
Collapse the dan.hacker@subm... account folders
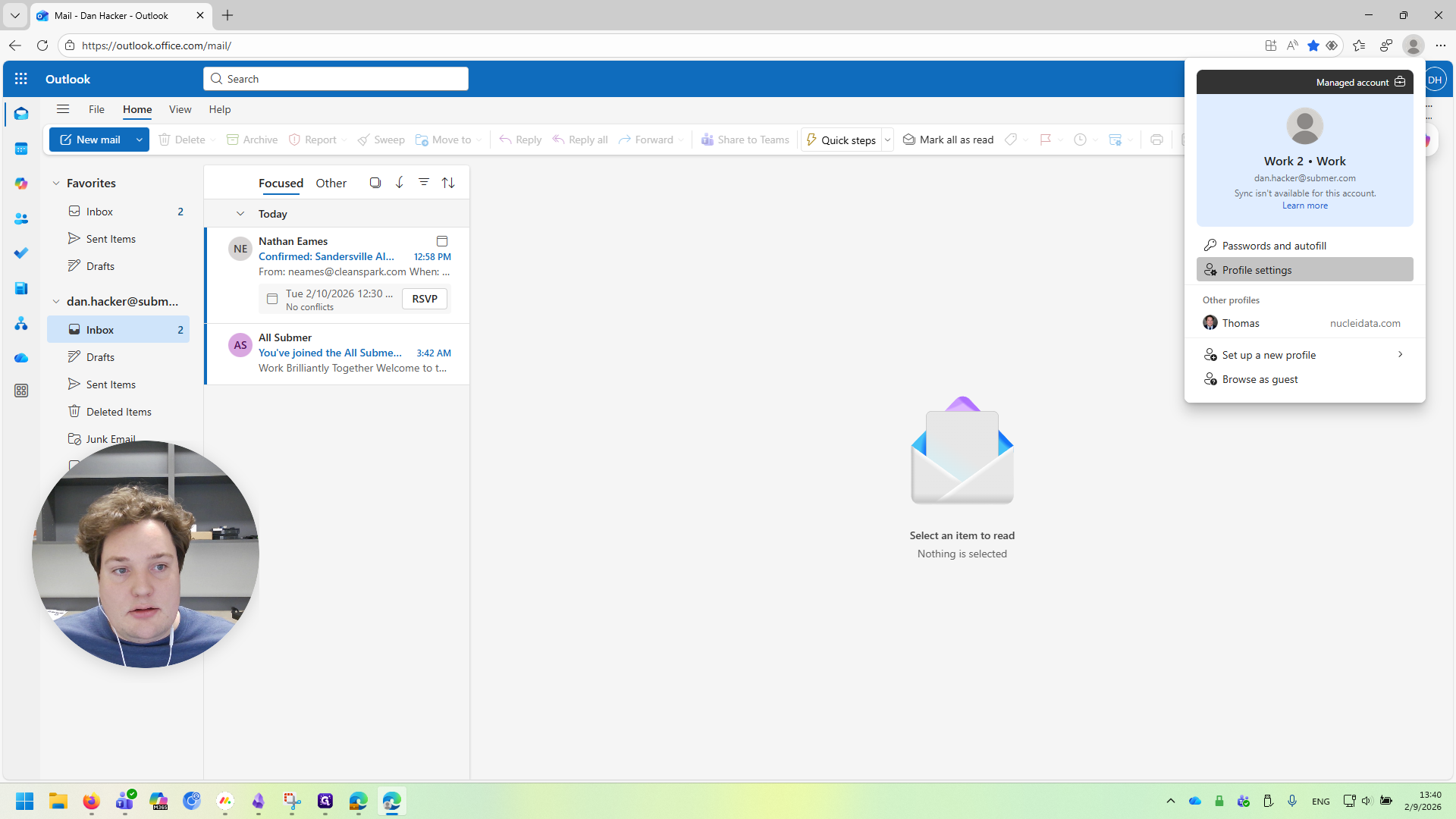[x=56, y=302]
